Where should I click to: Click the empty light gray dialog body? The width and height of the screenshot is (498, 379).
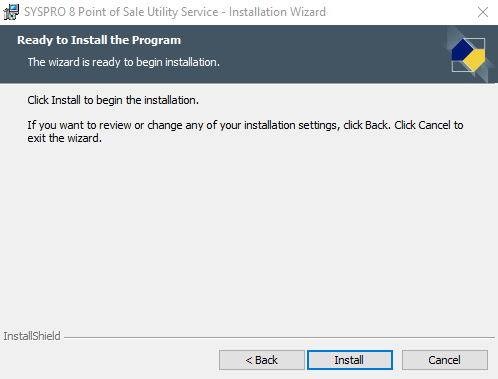247,233
